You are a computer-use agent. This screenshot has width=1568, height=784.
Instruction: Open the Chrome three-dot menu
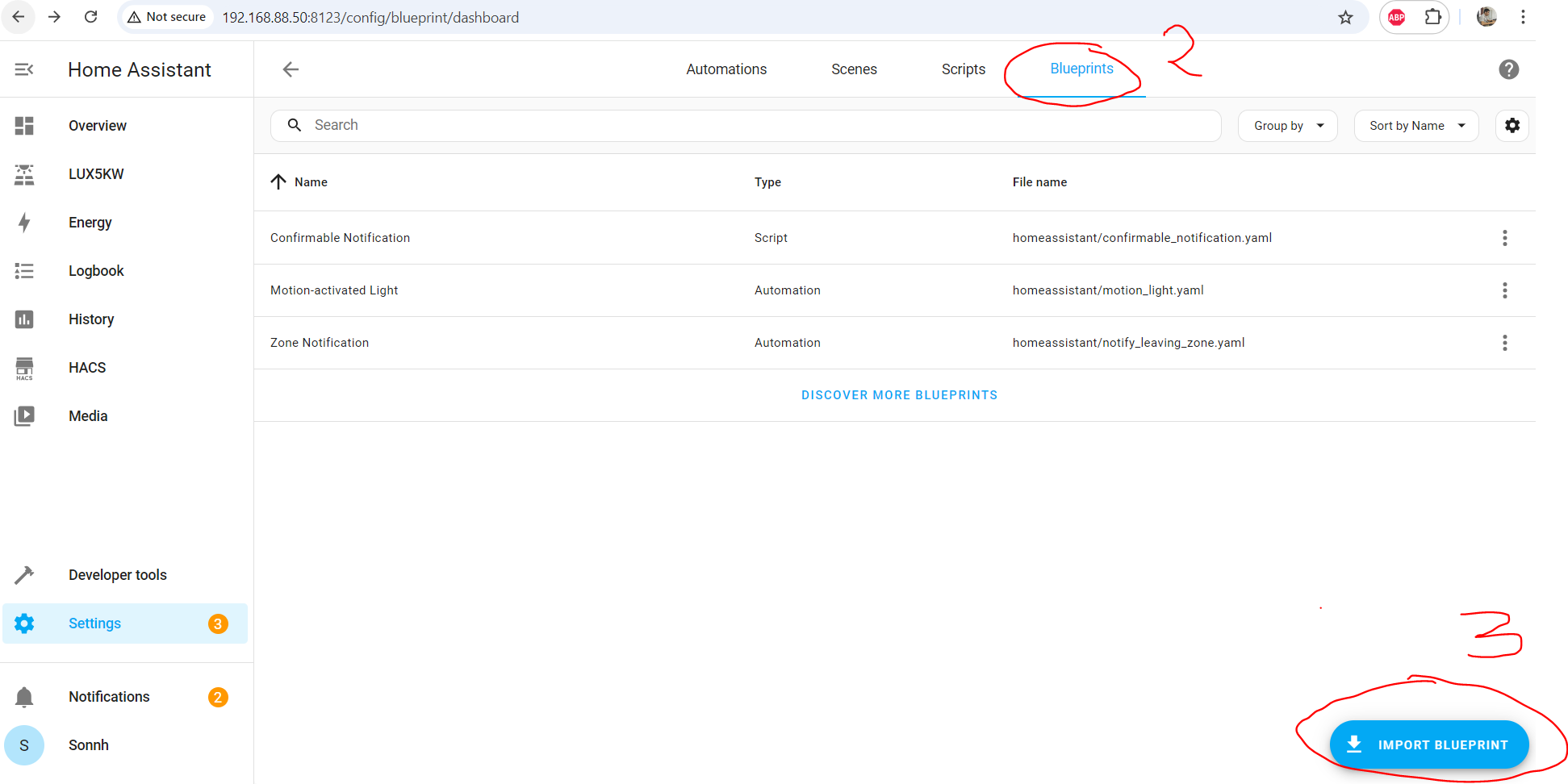(x=1523, y=17)
